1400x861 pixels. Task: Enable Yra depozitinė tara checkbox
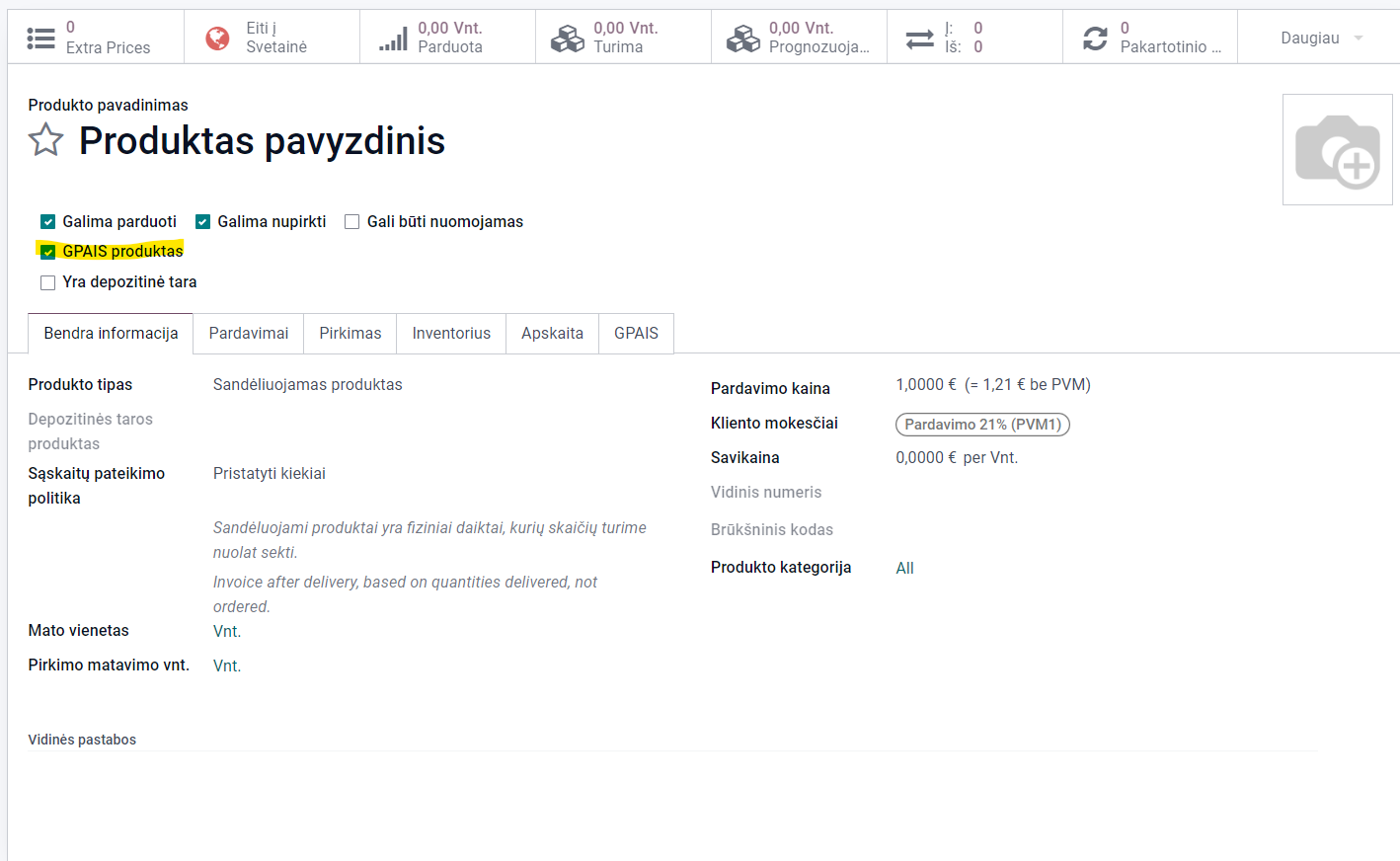pyautogui.click(x=47, y=282)
